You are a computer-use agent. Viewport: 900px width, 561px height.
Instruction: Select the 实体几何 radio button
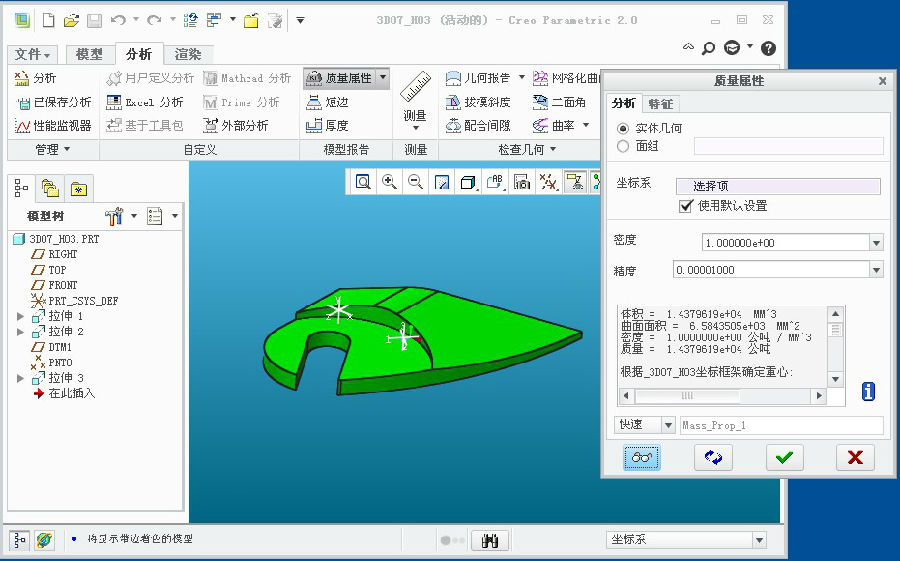pos(624,128)
